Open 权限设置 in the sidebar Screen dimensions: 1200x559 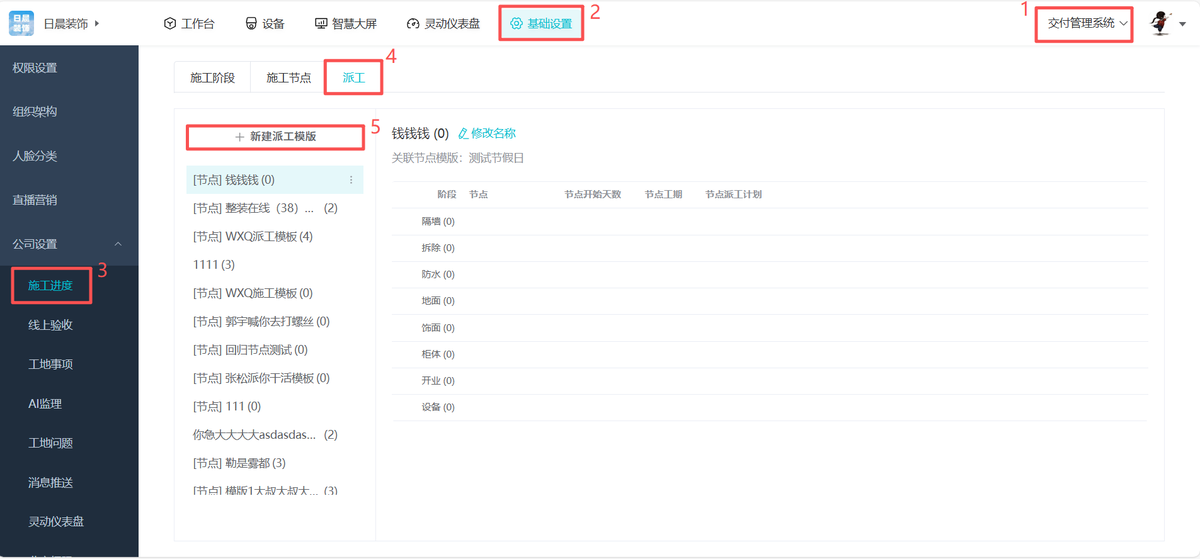pyautogui.click(x=34, y=68)
